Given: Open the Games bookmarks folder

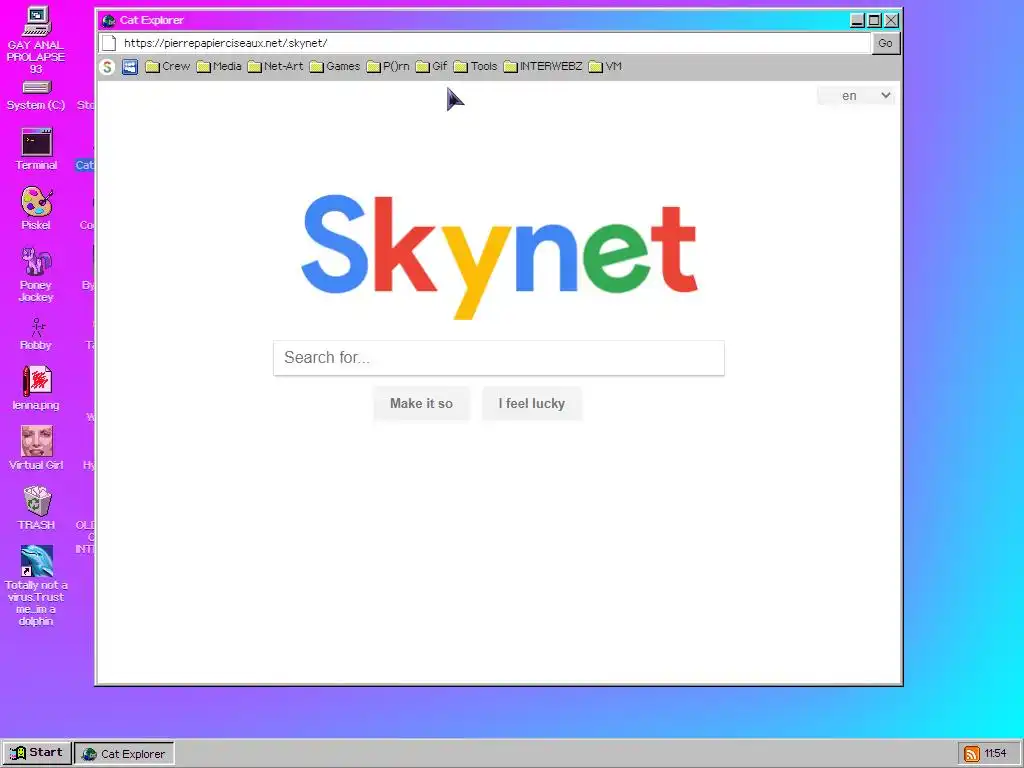Looking at the screenshot, I should [x=334, y=67].
